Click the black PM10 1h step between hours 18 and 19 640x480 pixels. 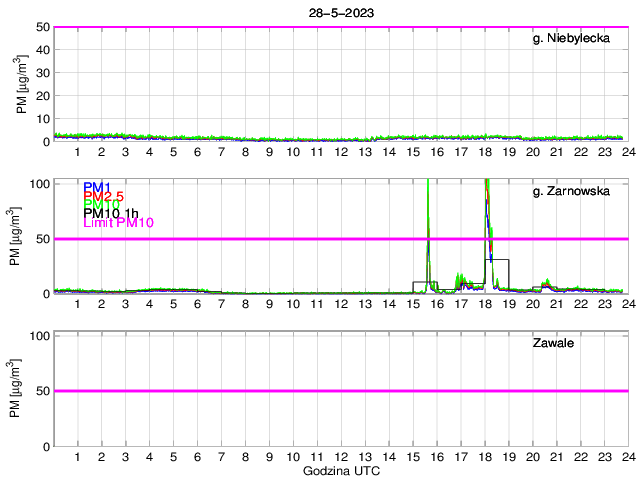click(497, 260)
